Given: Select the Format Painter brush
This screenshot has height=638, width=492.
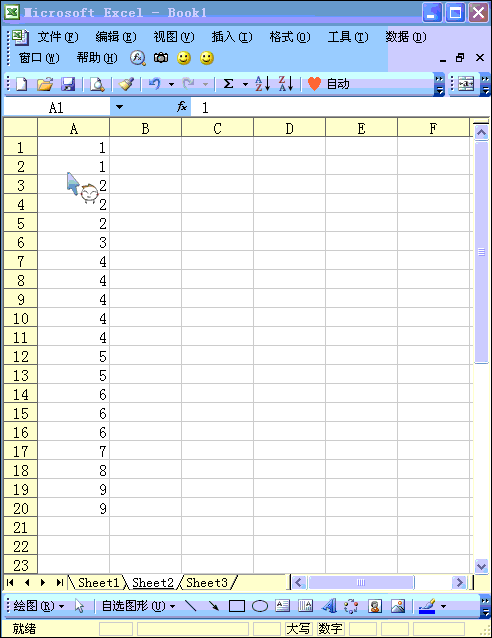Looking at the screenshot, I should 126,84.
